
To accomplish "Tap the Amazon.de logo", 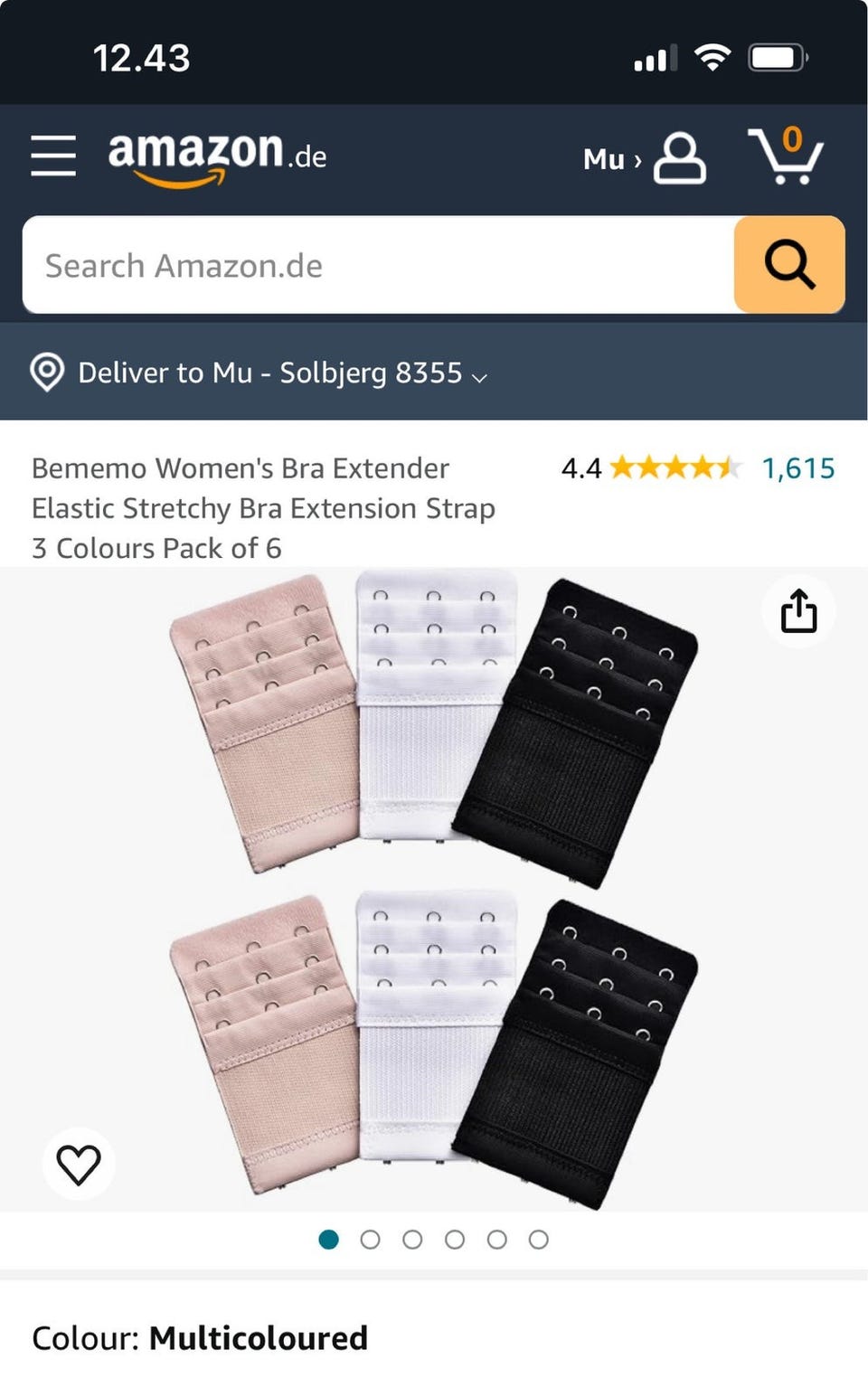I will (x=217, y=156).
